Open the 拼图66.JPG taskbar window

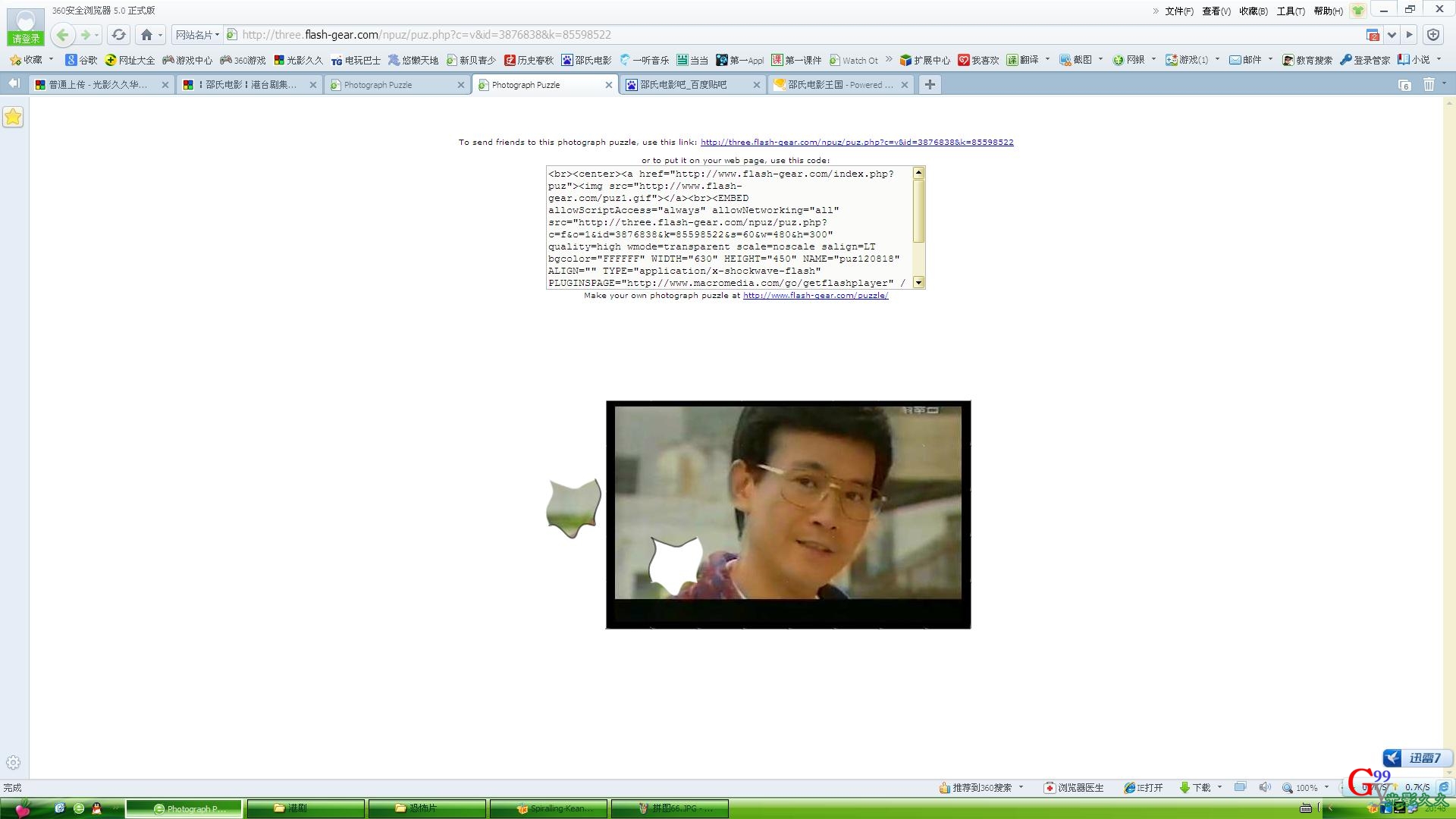(670, 808)
